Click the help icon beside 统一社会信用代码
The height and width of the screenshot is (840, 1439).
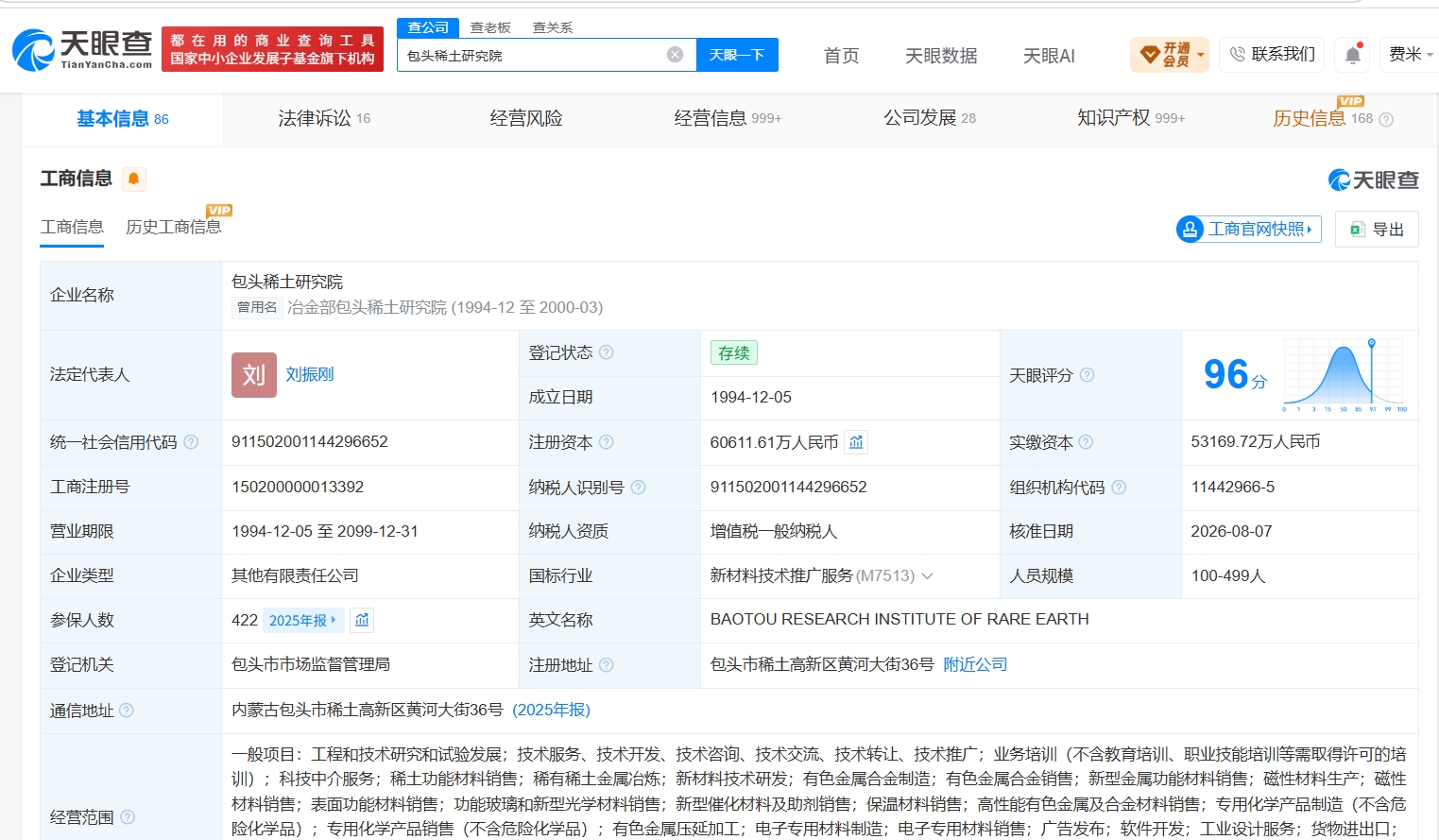point(191,442)
